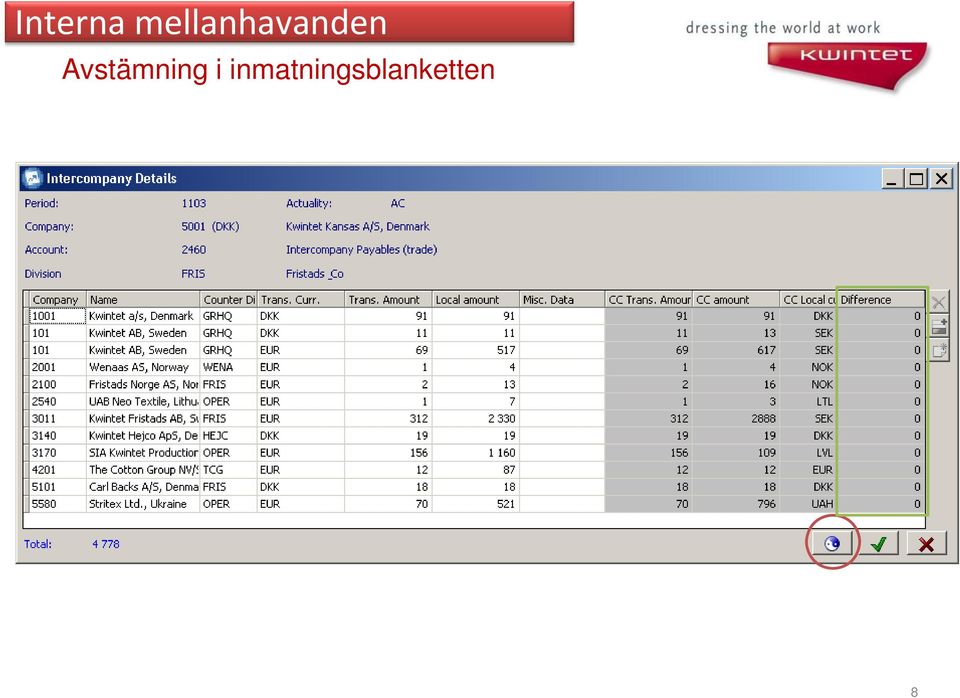Viewport: 960px width, 698px height.
Task: Click the Intercompany Details title bar icon
Action: (32, 178)
